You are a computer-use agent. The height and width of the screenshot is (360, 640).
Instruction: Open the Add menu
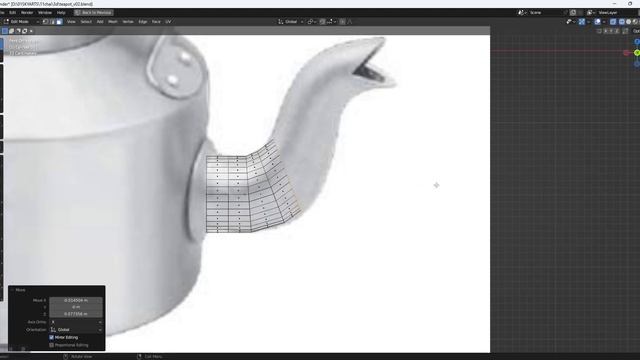[x=100, y=22]
